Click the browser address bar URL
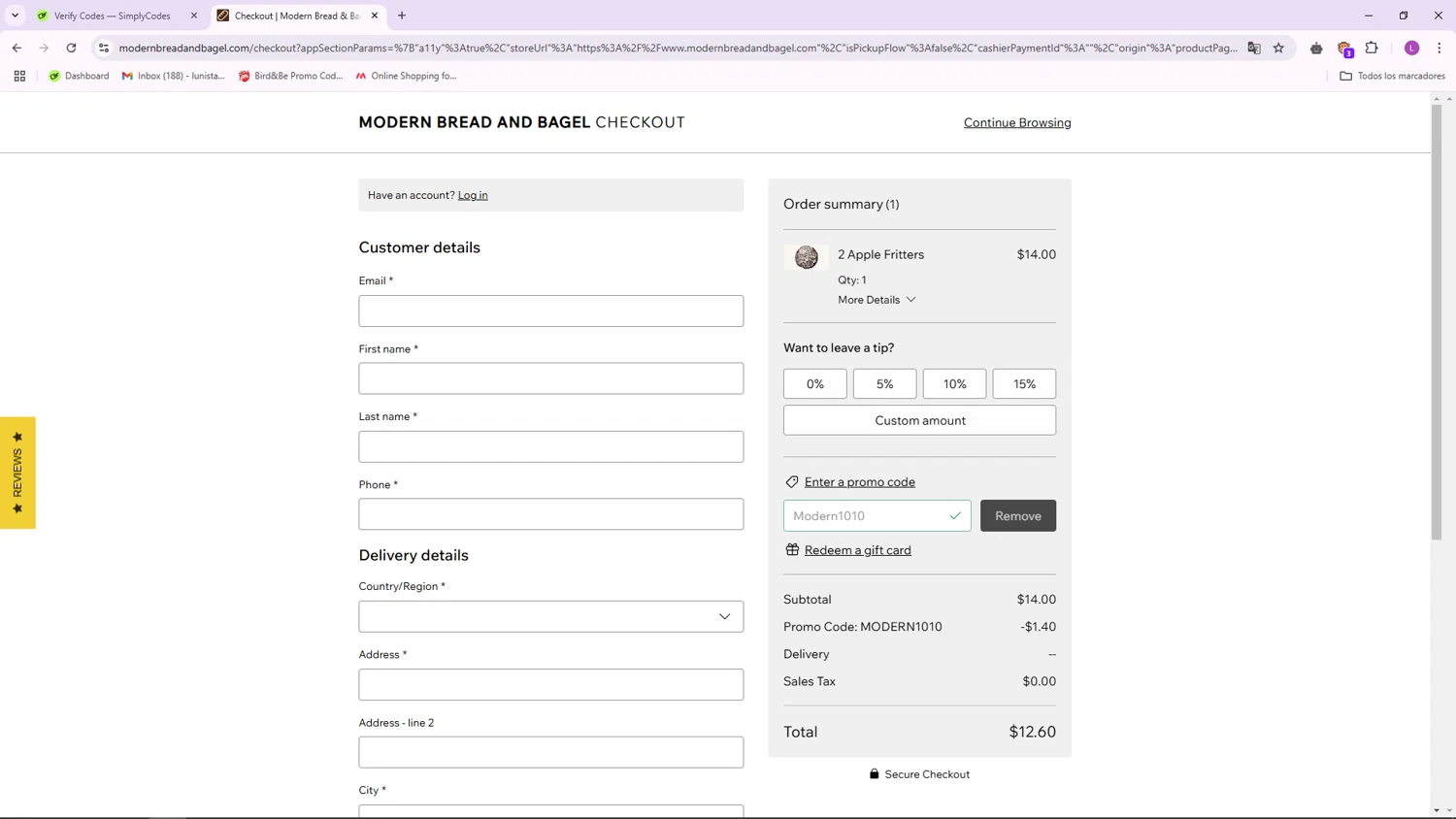The width and height of the screenshot is (1456, 819). click(x=678, y=48)
